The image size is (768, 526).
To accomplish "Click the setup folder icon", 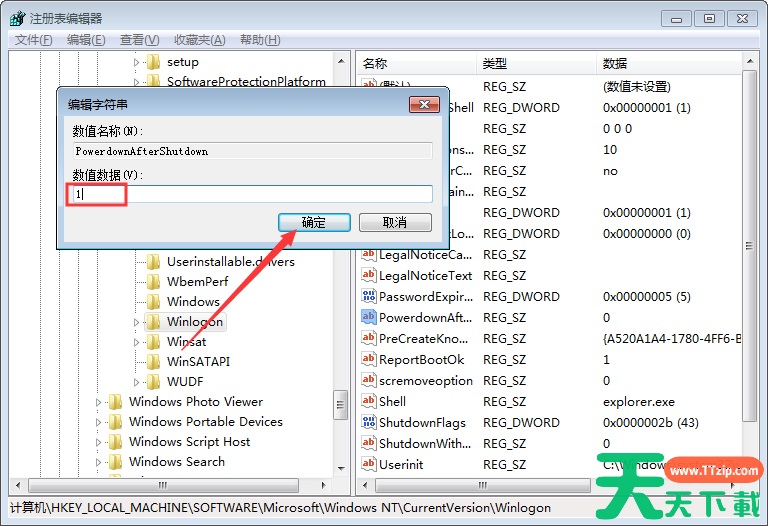I will [x=153, y=62].
